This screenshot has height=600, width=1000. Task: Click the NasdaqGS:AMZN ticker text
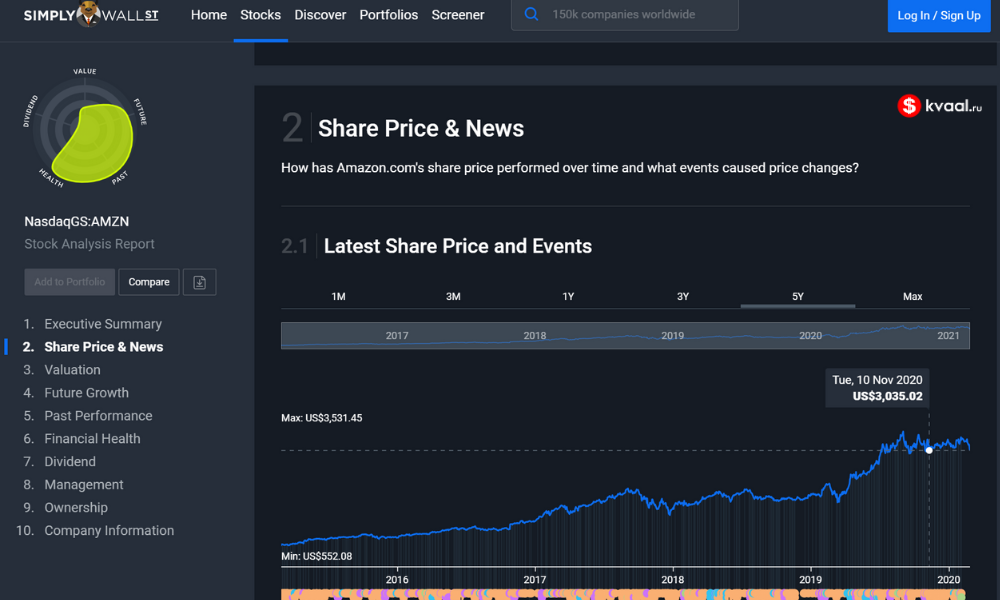77,221
